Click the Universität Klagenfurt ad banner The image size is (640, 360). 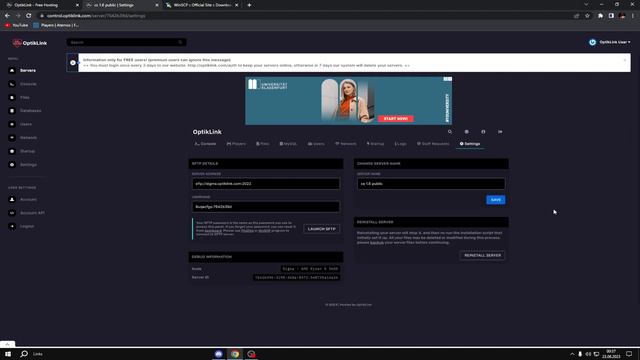tap(348, 101)
